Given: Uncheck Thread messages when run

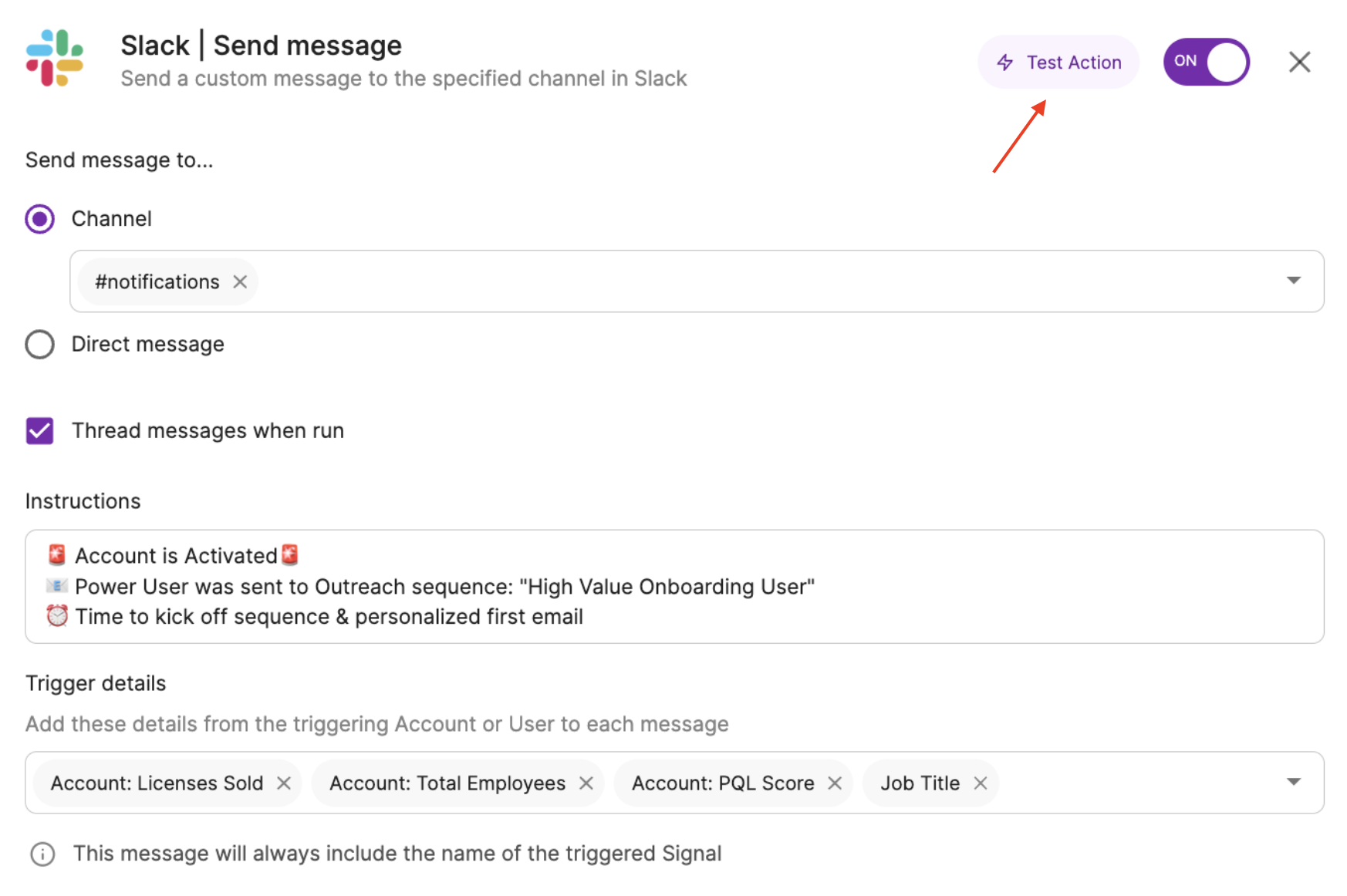Looking at the screenshot, I should (x=40, y=431).
